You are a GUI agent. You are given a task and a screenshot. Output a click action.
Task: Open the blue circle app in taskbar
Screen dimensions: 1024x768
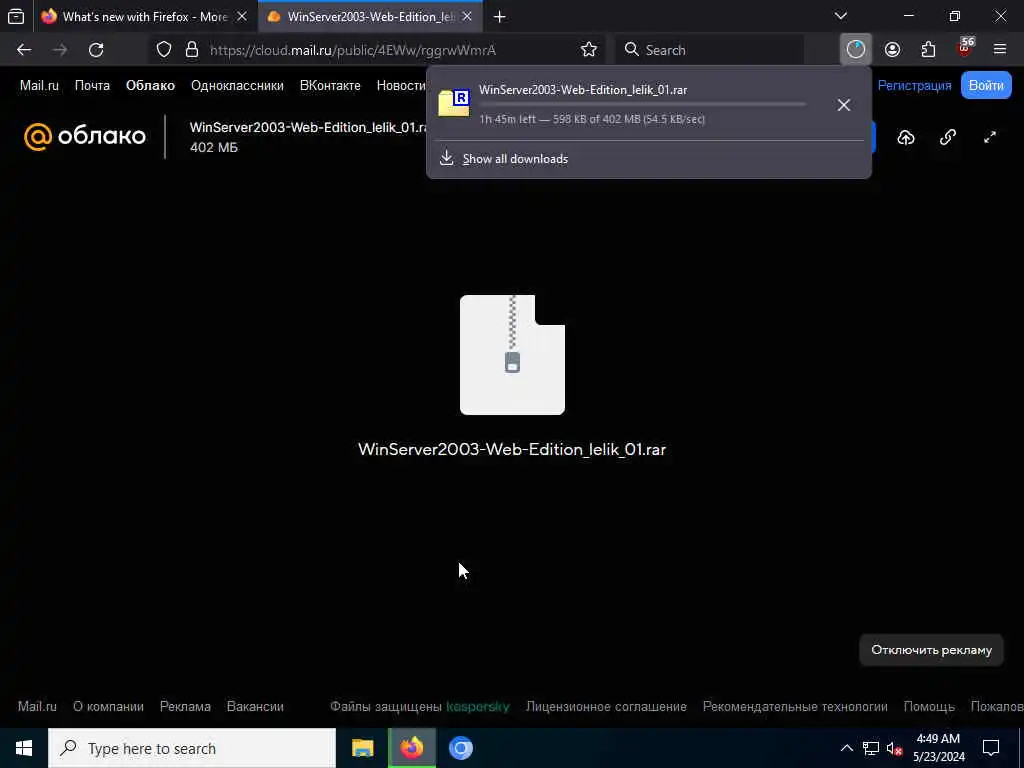tap(460, 748)
